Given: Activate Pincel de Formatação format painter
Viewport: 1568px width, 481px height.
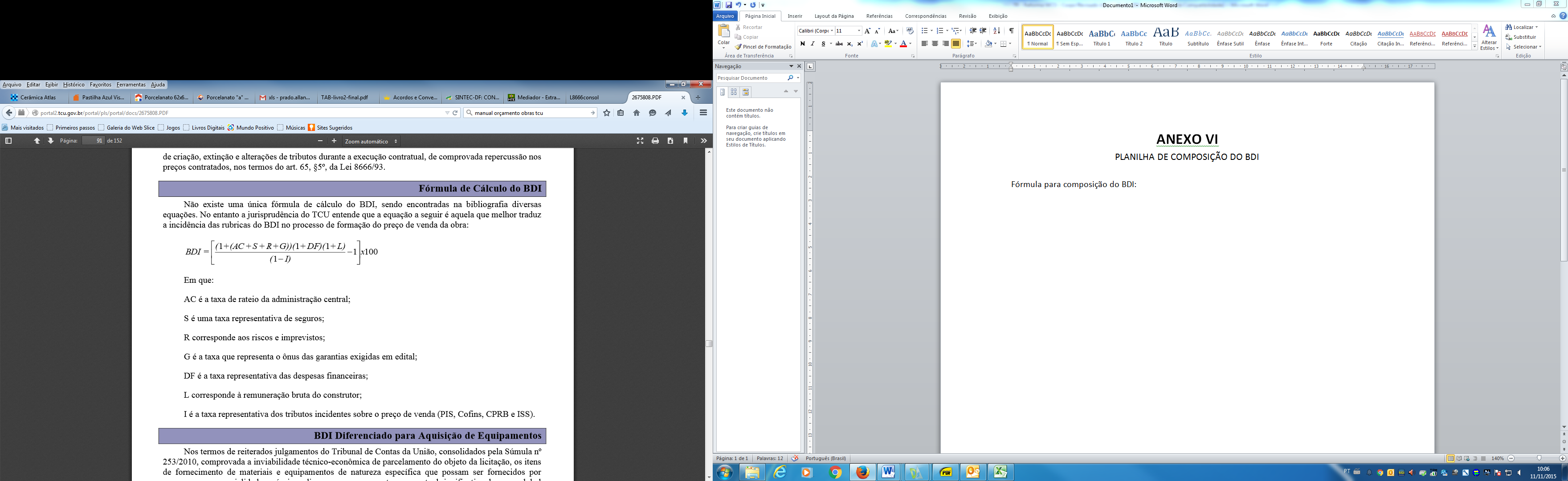Looking at the screenshot, I should click(764, 47).
